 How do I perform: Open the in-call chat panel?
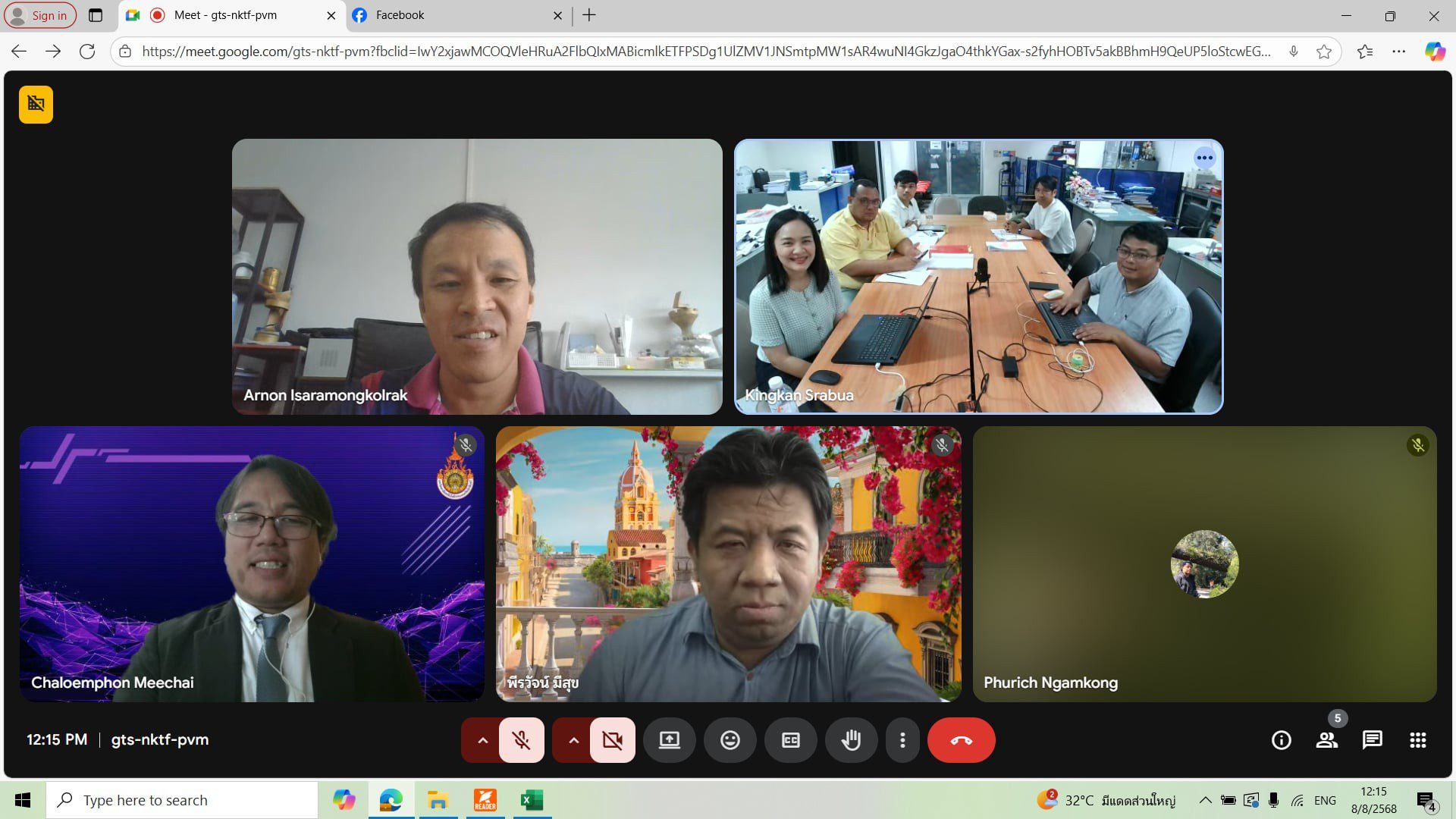[1372, 740]
